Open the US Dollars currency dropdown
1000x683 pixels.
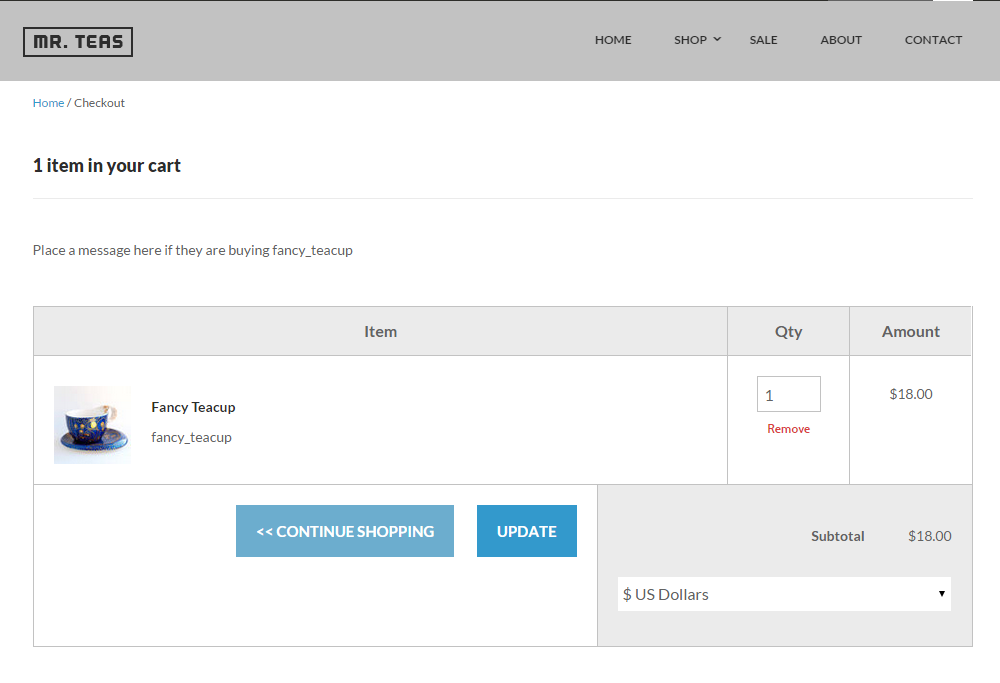click(784, 594)
